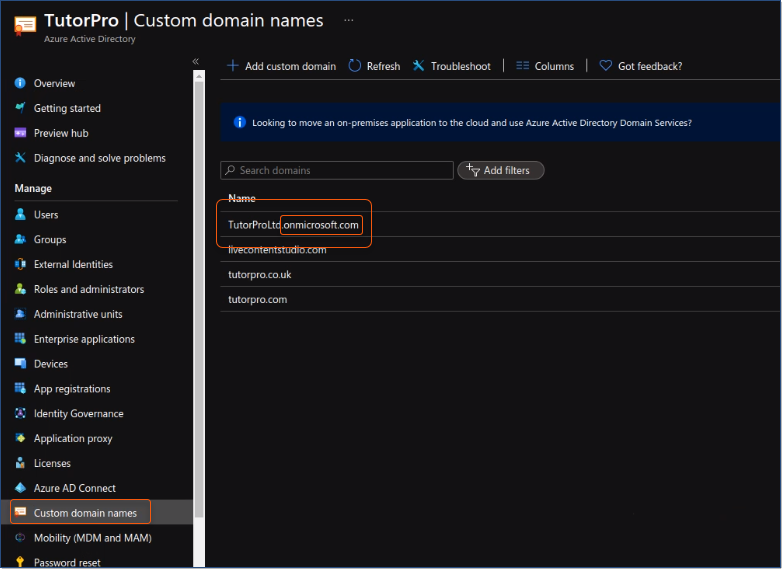The width and height of the screenshot is (784, 571).
Task: Click the Overview info icon
Action: pyautogui.click(x=20, y=83)
